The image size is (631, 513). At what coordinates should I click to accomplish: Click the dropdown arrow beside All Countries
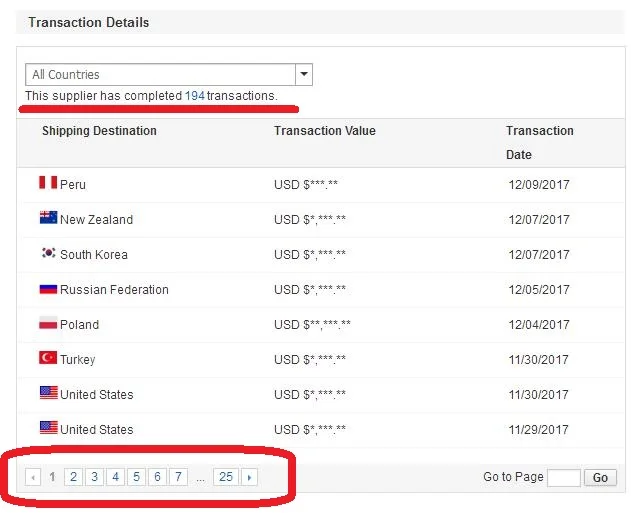(x=304, y=75)
